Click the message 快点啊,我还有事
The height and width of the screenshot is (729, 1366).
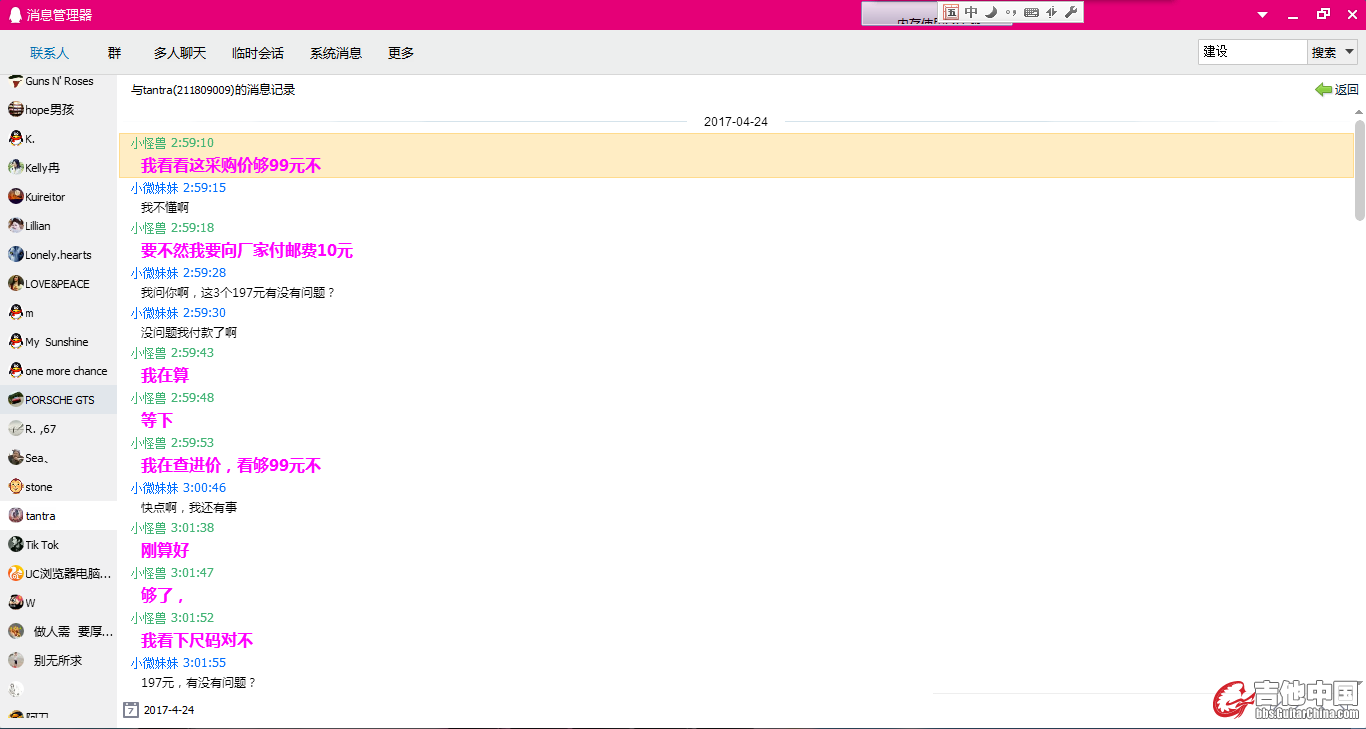click(189, 508)
